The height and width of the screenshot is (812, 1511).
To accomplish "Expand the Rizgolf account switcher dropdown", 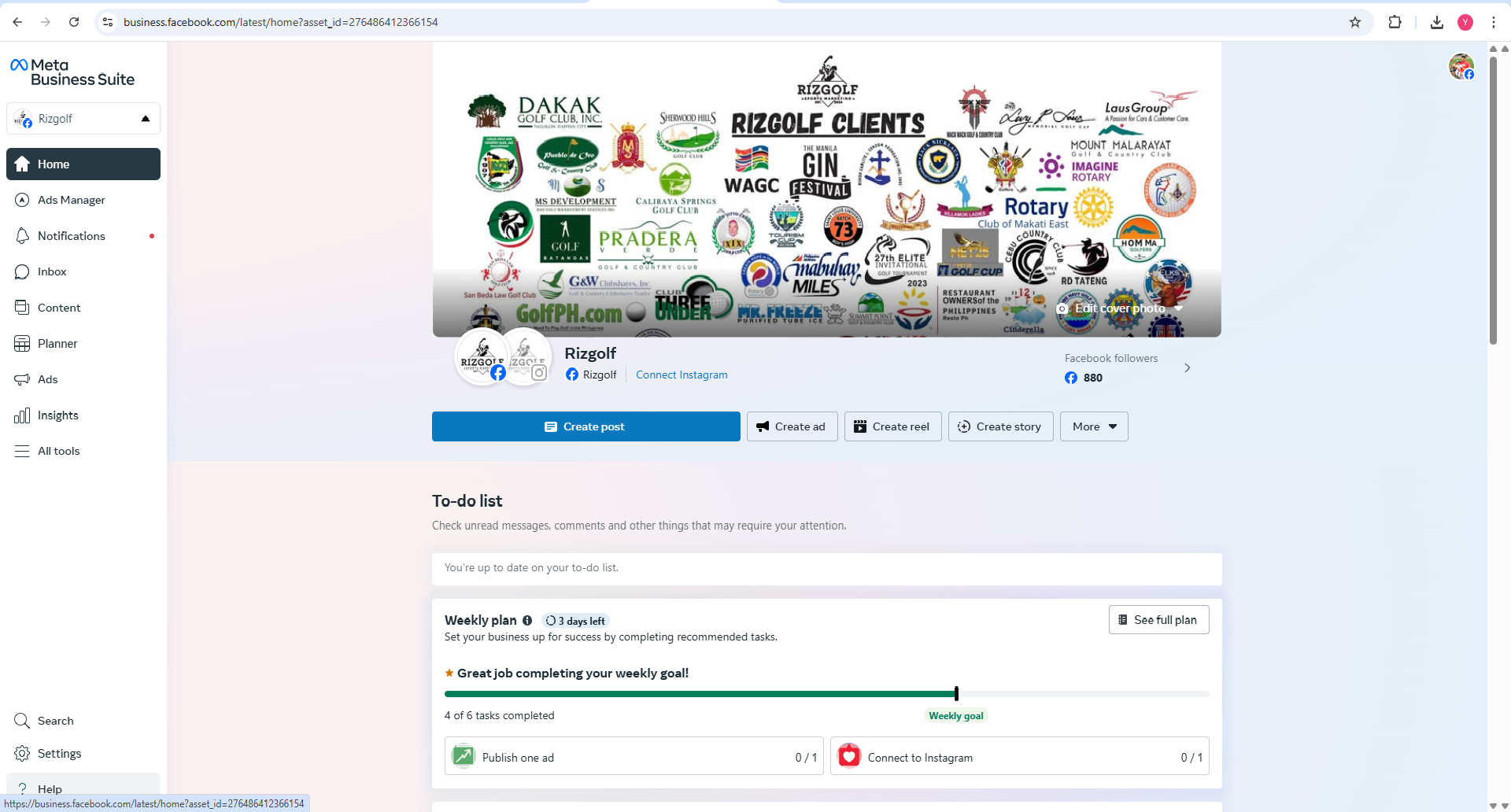I will 83,119.
